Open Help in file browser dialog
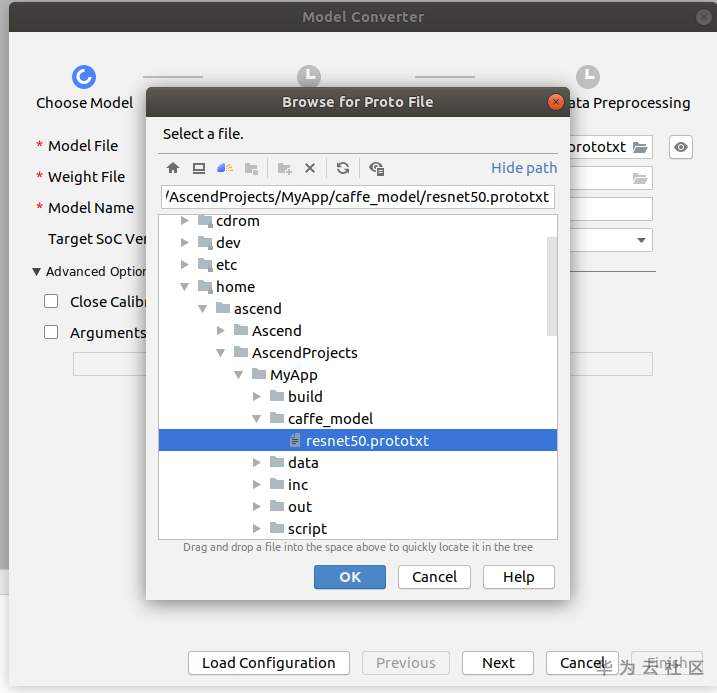The width and height of the screenshot is (717, 693). 519,577
